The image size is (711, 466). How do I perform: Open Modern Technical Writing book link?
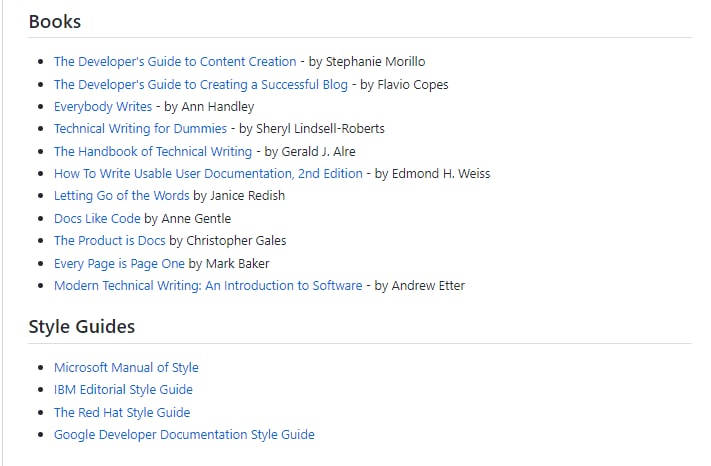[x=208, y=286]
